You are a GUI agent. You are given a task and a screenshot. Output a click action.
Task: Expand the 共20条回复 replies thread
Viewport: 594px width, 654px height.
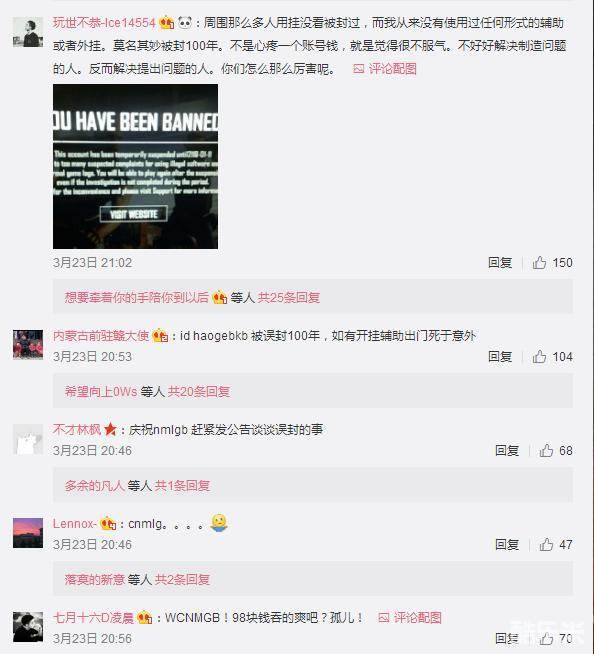point(199,391)
